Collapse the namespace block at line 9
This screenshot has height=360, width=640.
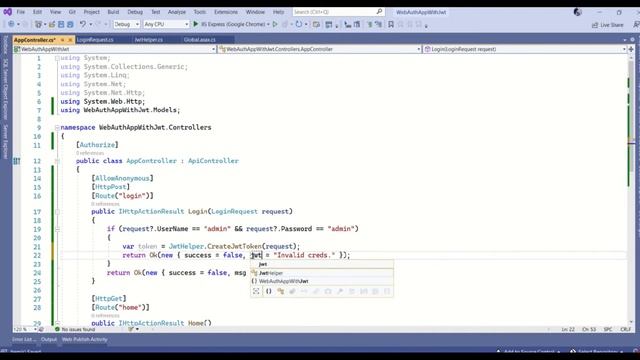(x=57, y=127)
